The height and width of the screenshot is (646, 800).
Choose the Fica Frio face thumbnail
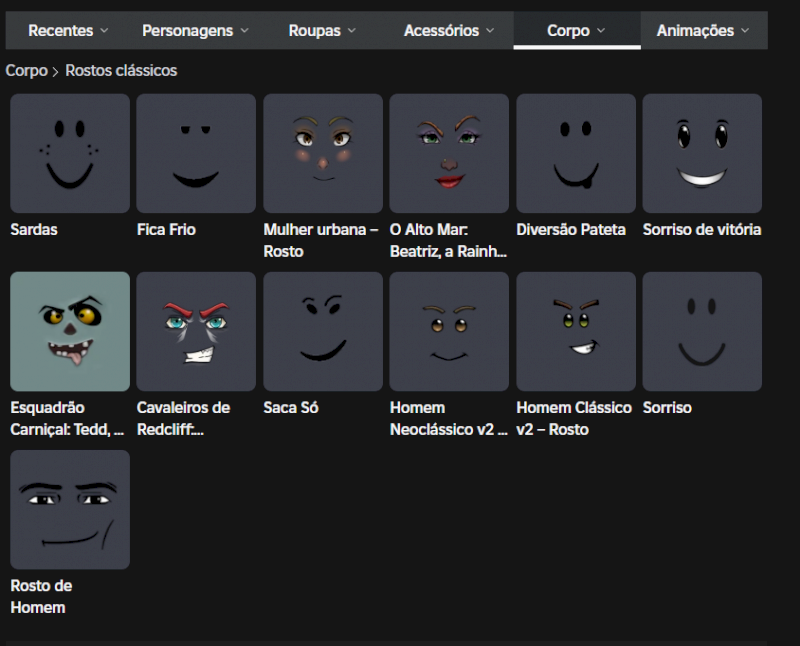coord(196,153)
